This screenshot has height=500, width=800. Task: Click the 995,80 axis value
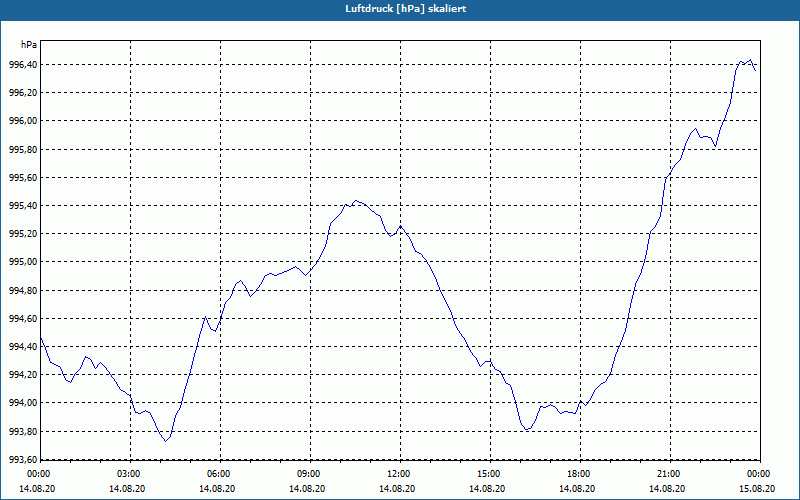coord(23,149)
